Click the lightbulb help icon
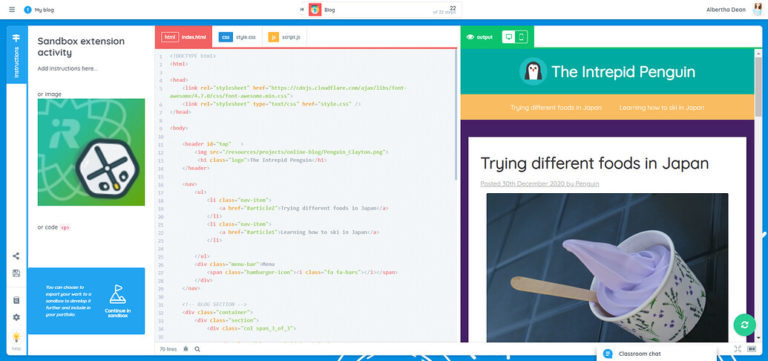The width and height of the screenshot is (768, 361). tap(16, 337)
